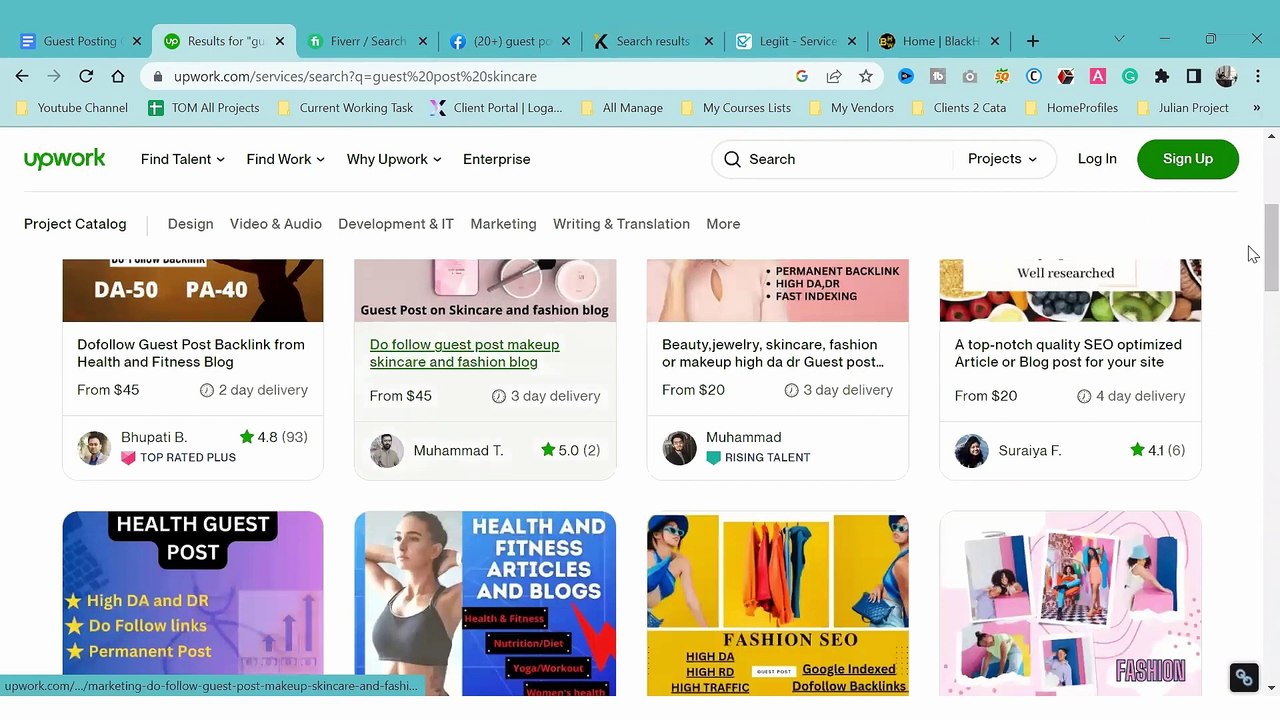Screen dimensions: 1280x720
Task: Click the floating link icon at bottom right
Action: click(x=1243, y=677)
